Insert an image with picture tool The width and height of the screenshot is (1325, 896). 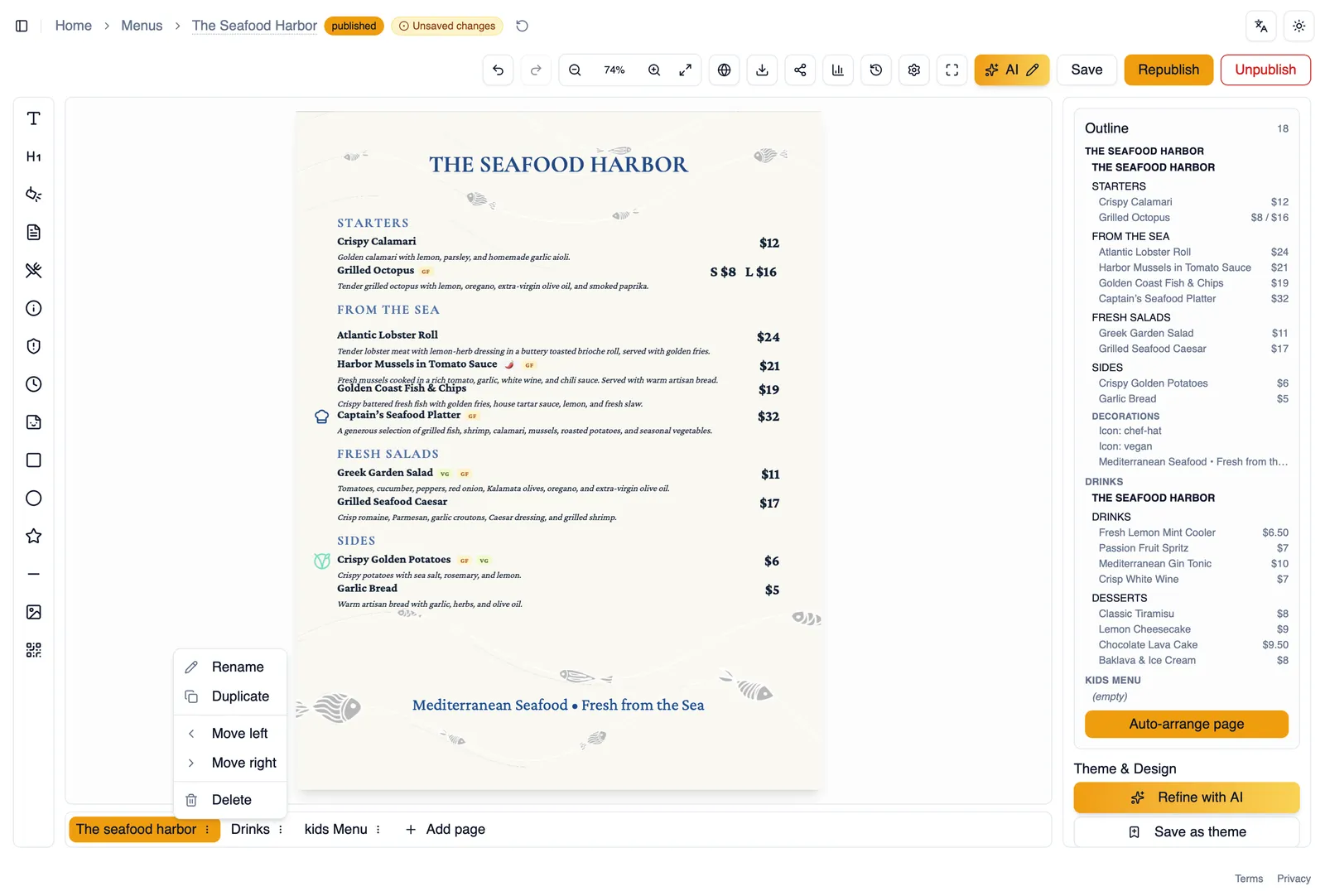pyautogui.click(x=33, y=612)
